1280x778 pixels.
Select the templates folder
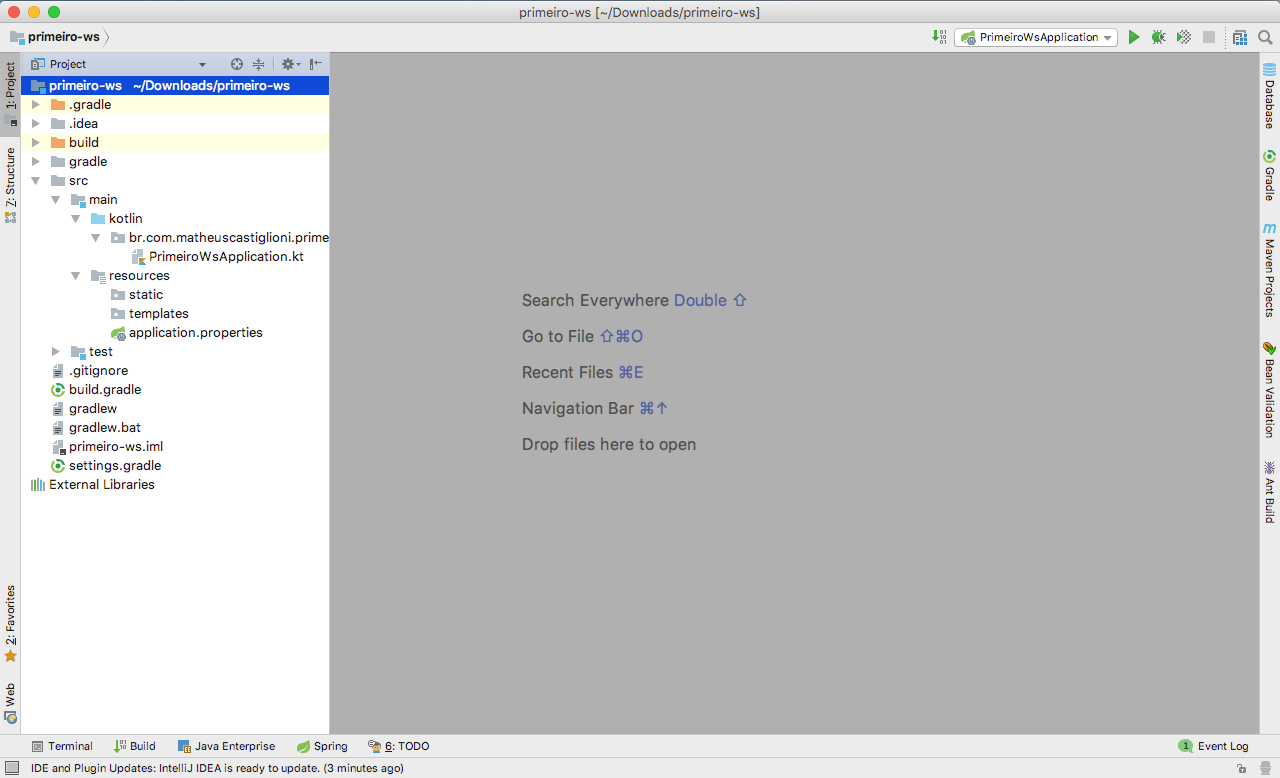(149, 313)
